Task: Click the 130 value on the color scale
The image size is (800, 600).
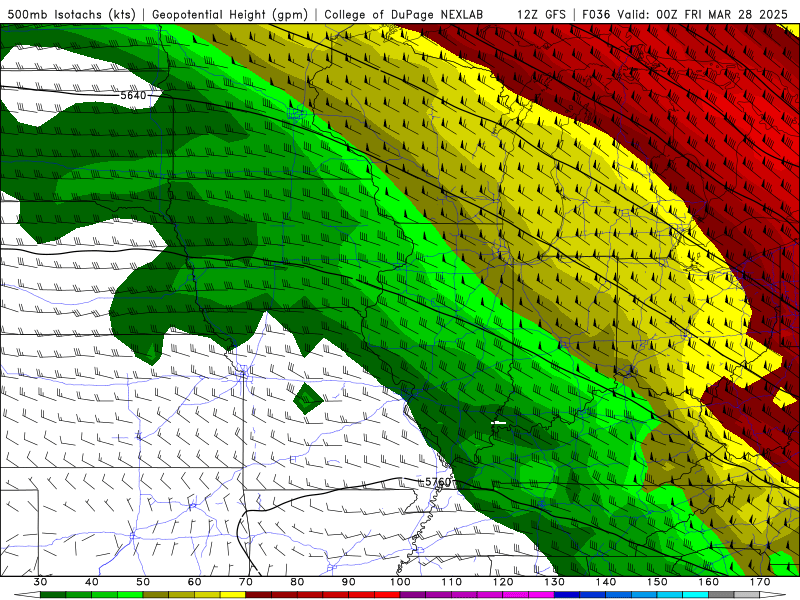Action: pyautogui.click(x=555, y=582)
